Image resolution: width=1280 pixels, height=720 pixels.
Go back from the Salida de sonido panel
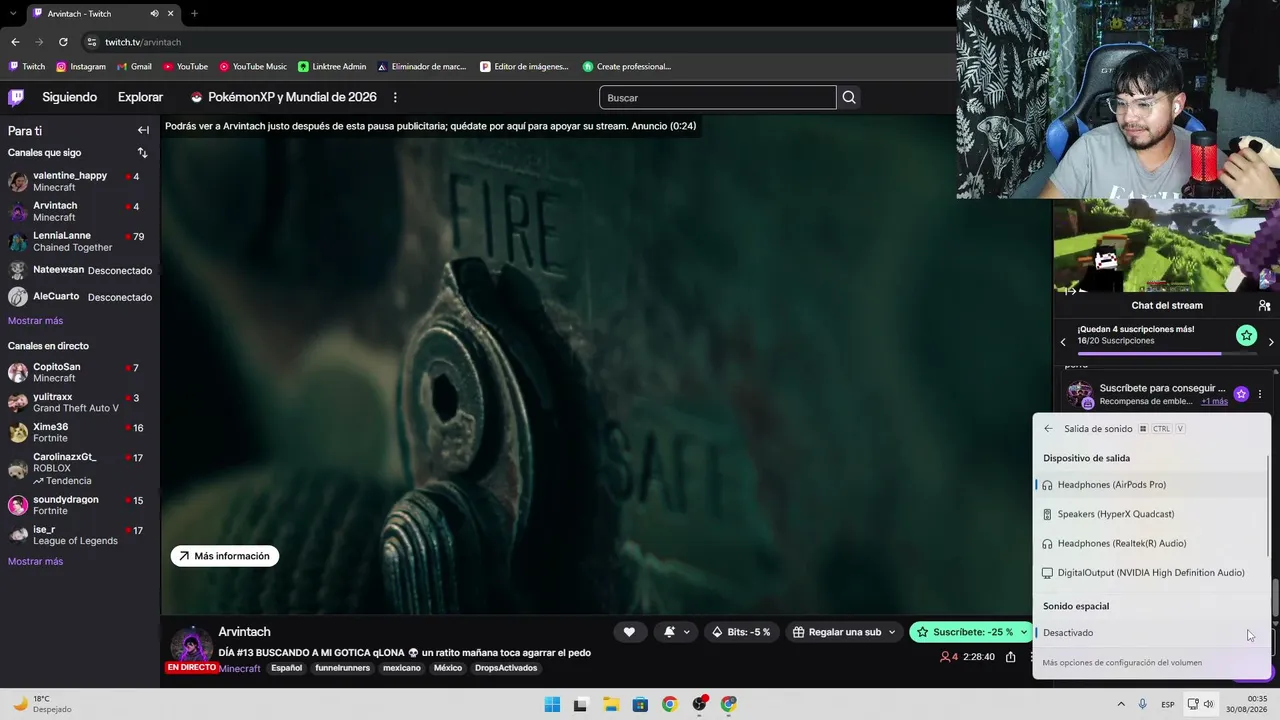click(1048, 429)
